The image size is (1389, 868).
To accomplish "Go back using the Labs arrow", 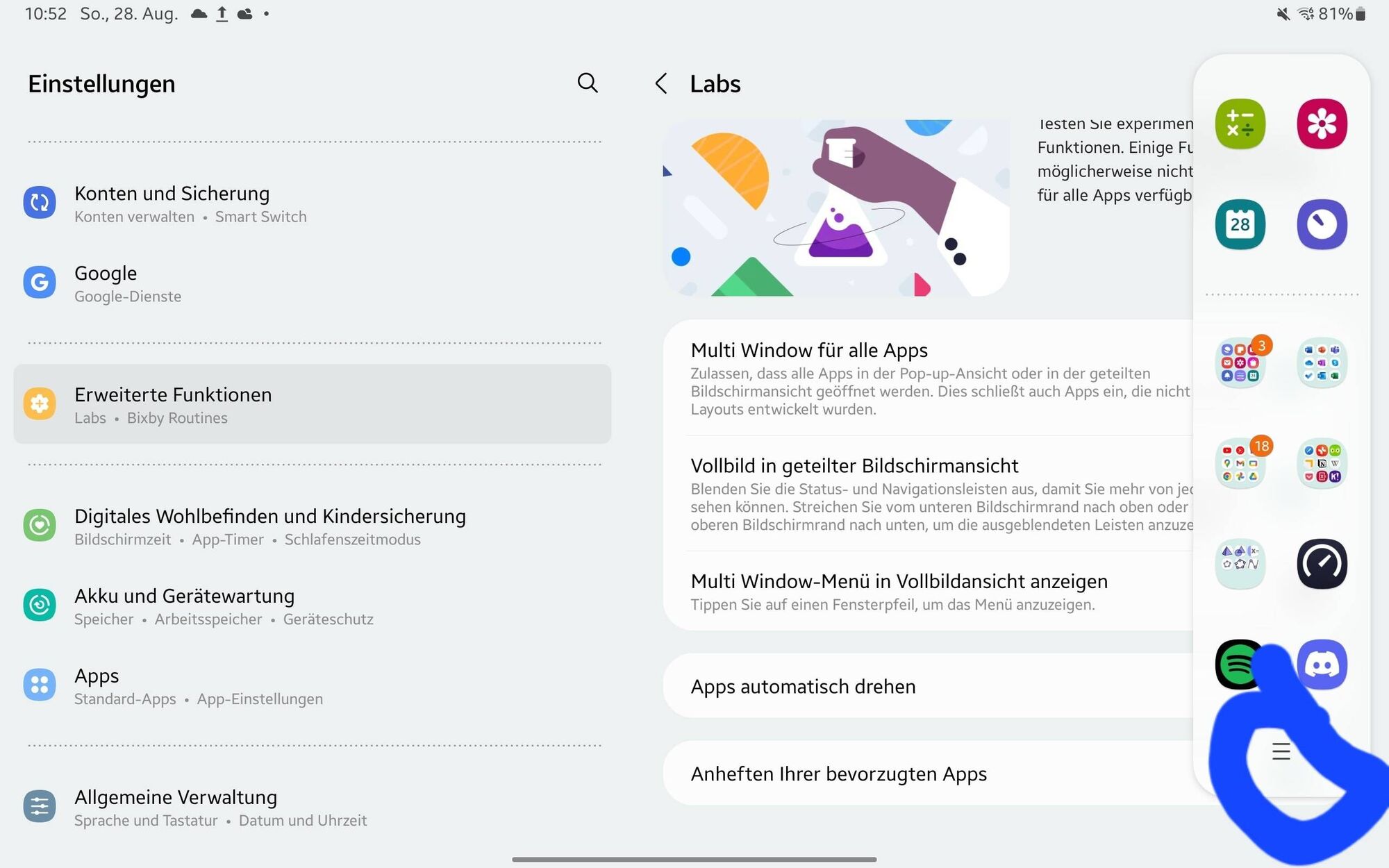I will pyautogui.click(x=661, y=84).
